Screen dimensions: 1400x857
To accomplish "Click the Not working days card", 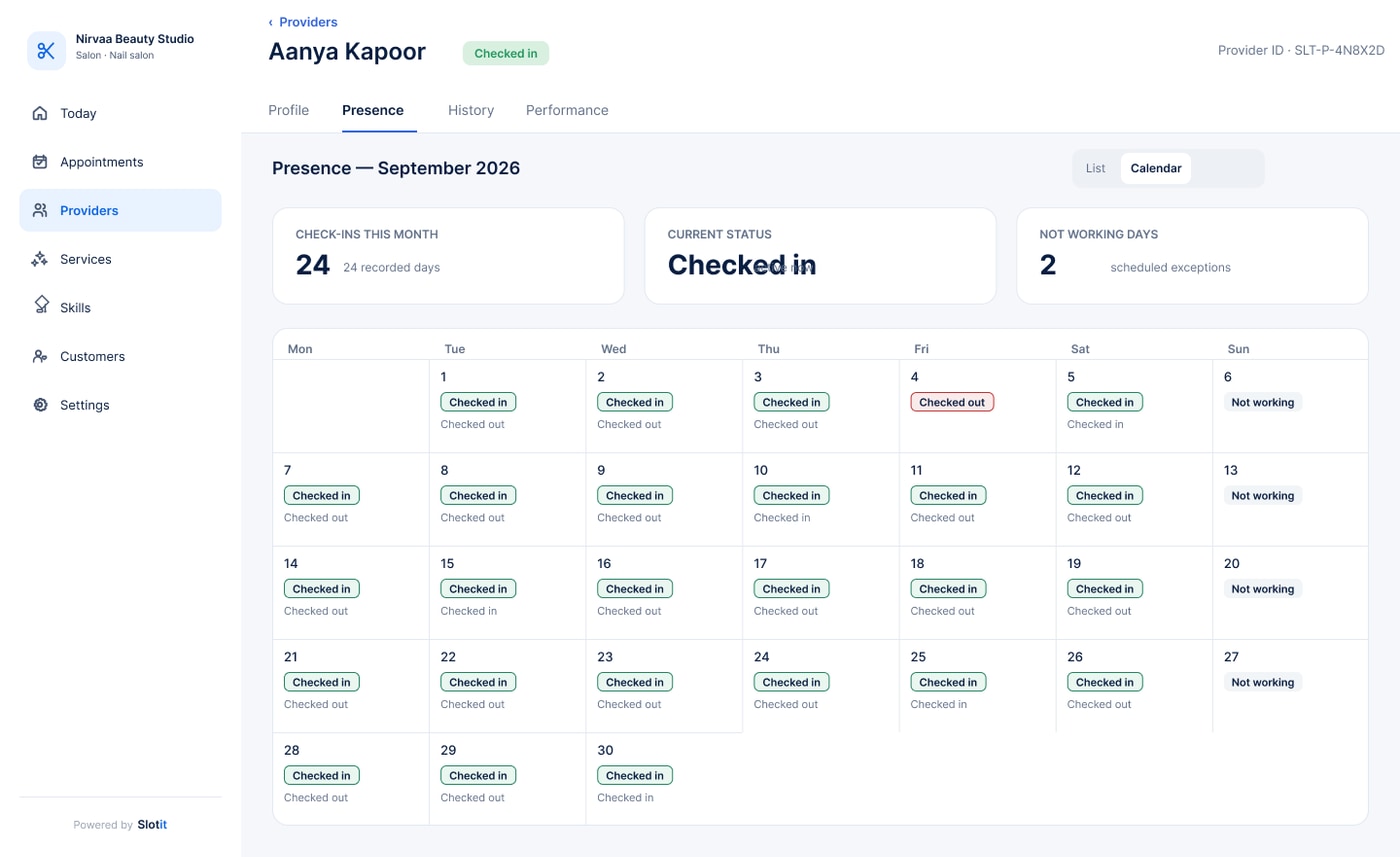I will (1192, 256).
